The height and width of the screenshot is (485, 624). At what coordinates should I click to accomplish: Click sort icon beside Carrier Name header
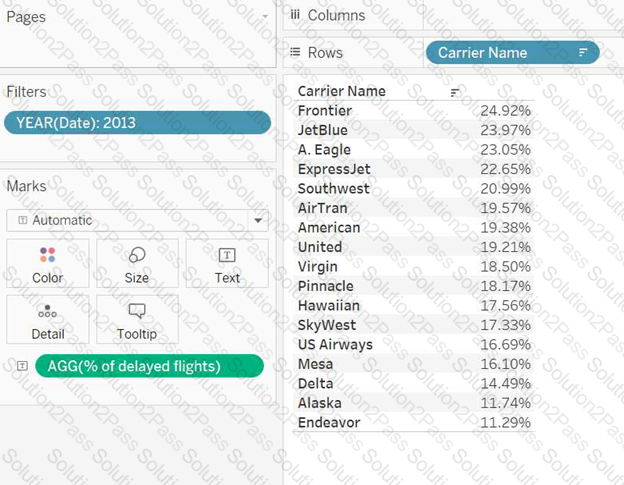[456, 92]
